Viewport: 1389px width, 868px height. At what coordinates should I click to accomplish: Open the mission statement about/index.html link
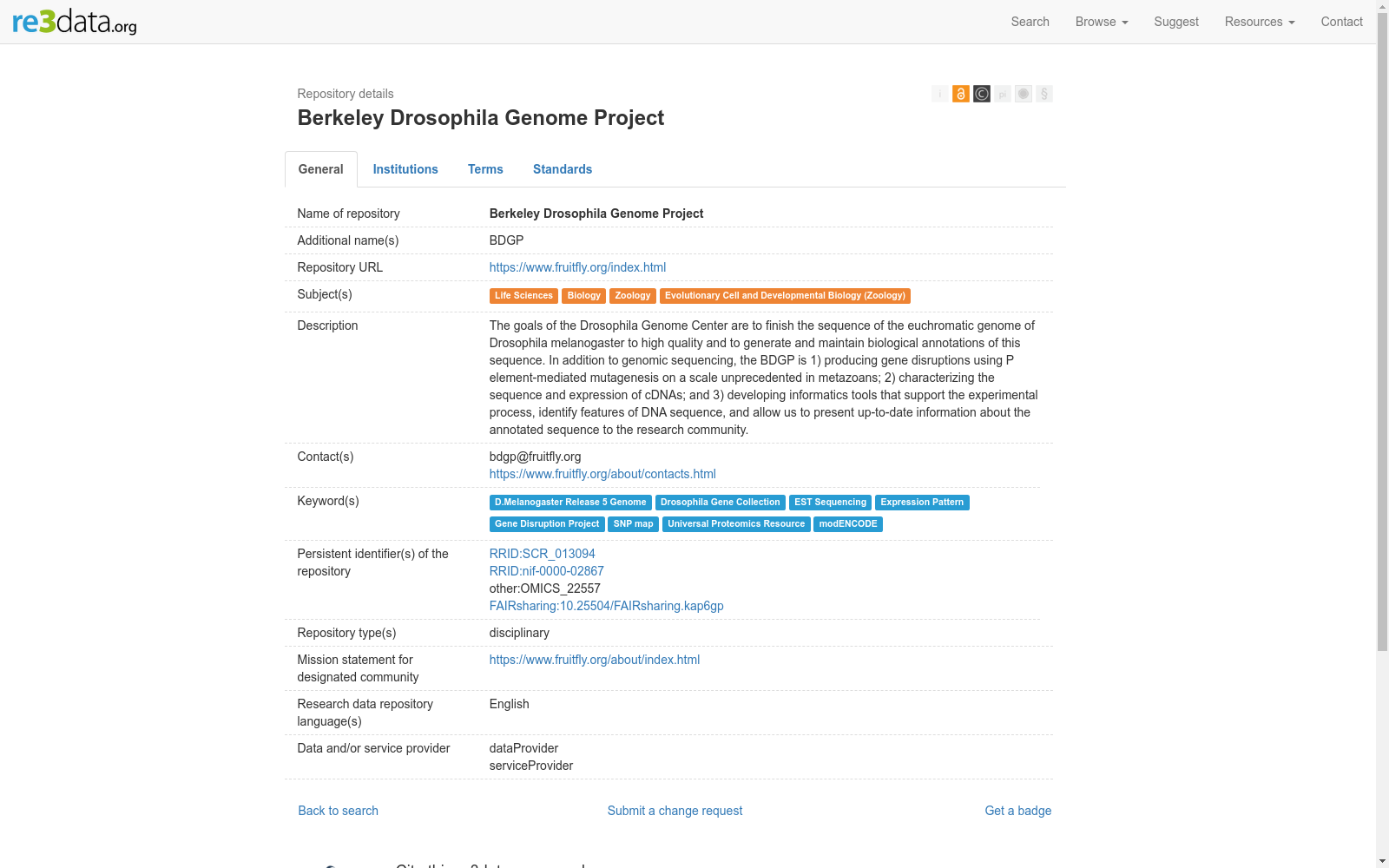[595, 660]
